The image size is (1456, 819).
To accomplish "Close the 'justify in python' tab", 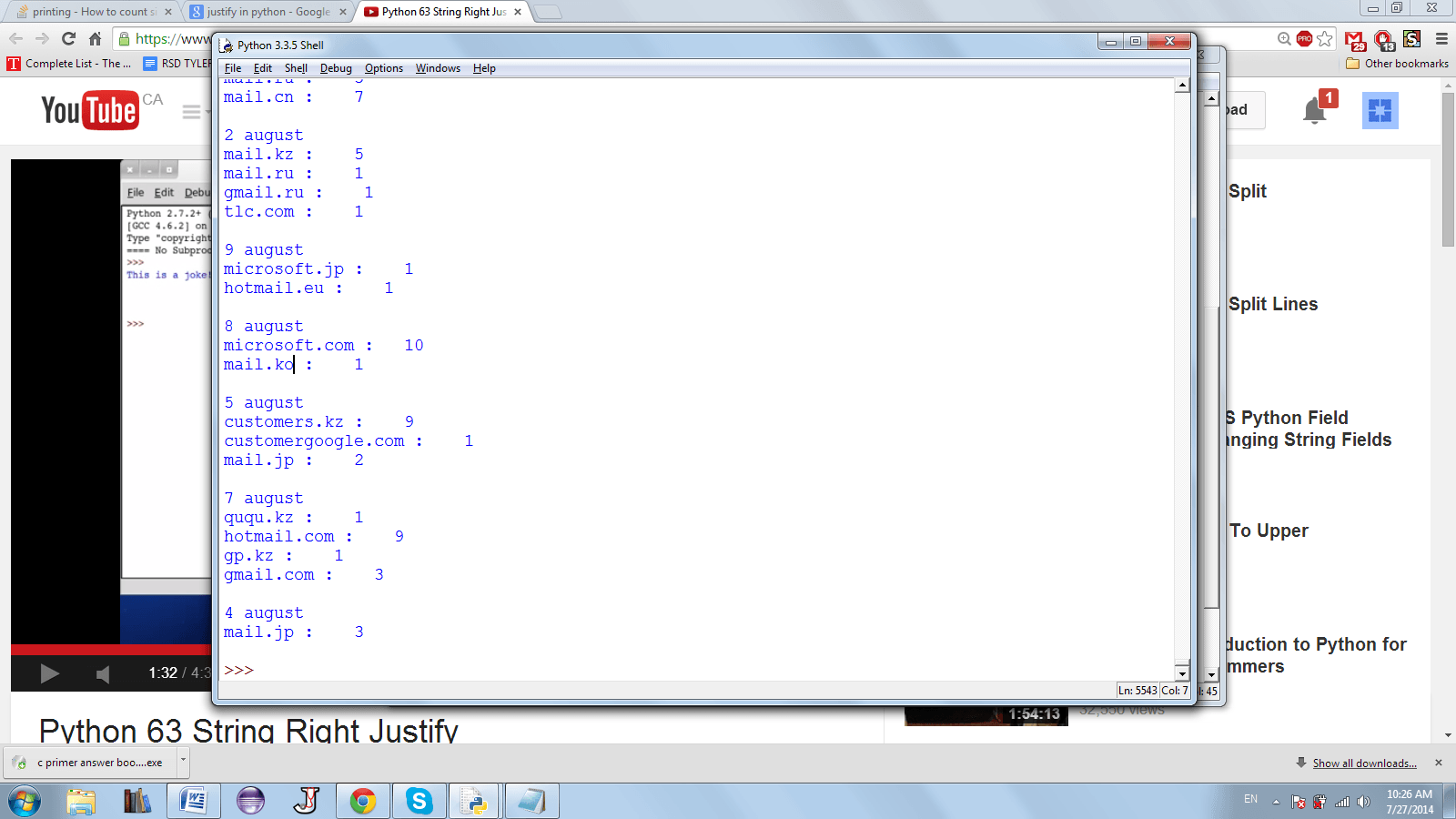I will pyautogui.click(x=343, y=12).
